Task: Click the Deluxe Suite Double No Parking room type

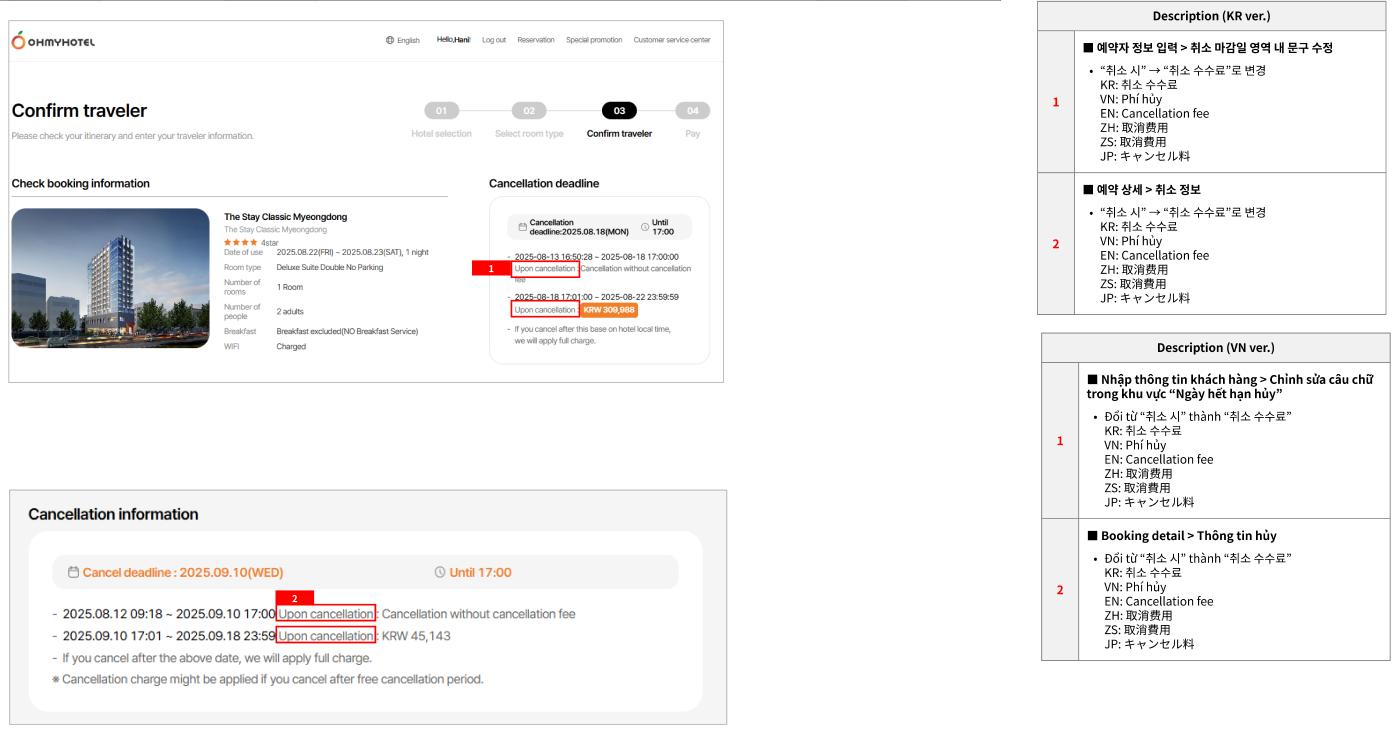Action: (330, 268)
